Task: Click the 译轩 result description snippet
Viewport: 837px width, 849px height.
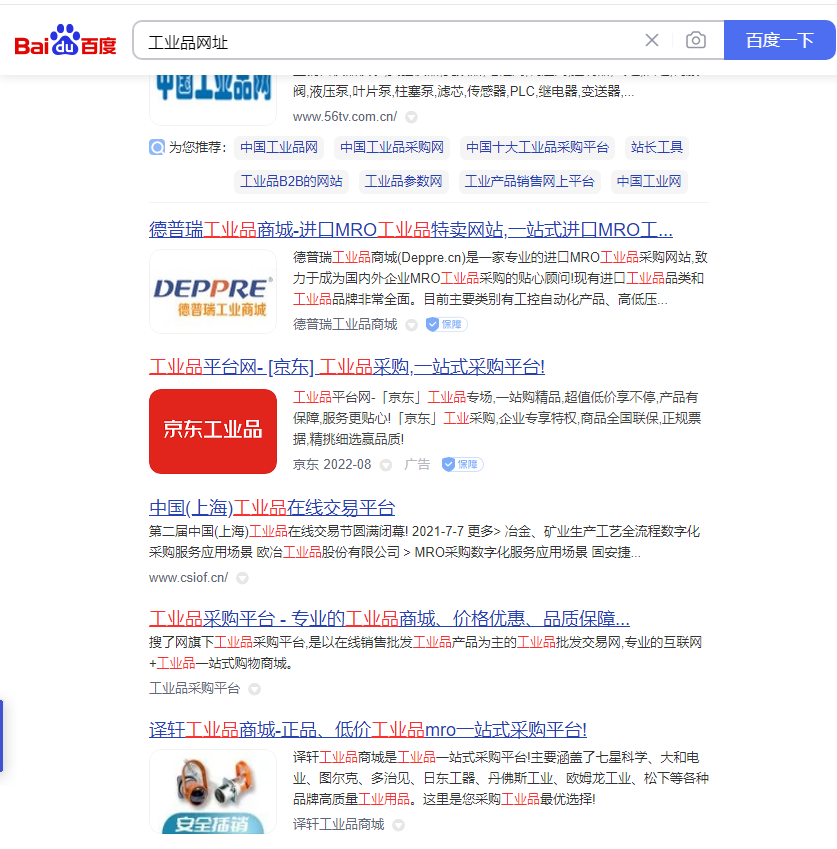Action: (501, 778)
